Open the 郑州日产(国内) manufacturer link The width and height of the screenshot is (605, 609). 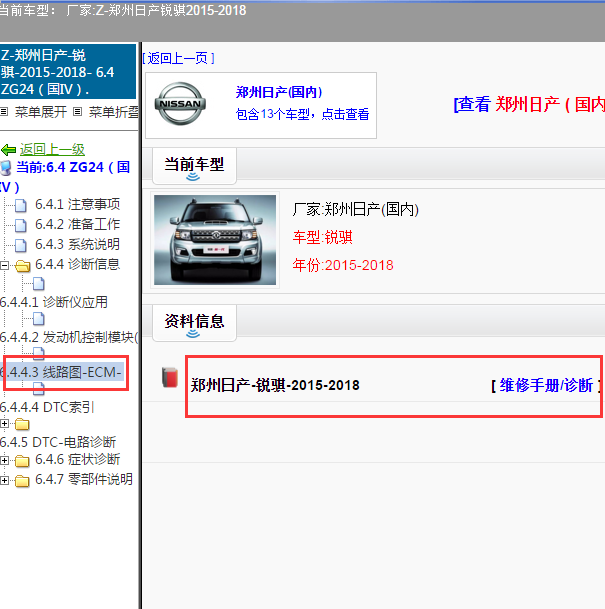pos(279,92)
